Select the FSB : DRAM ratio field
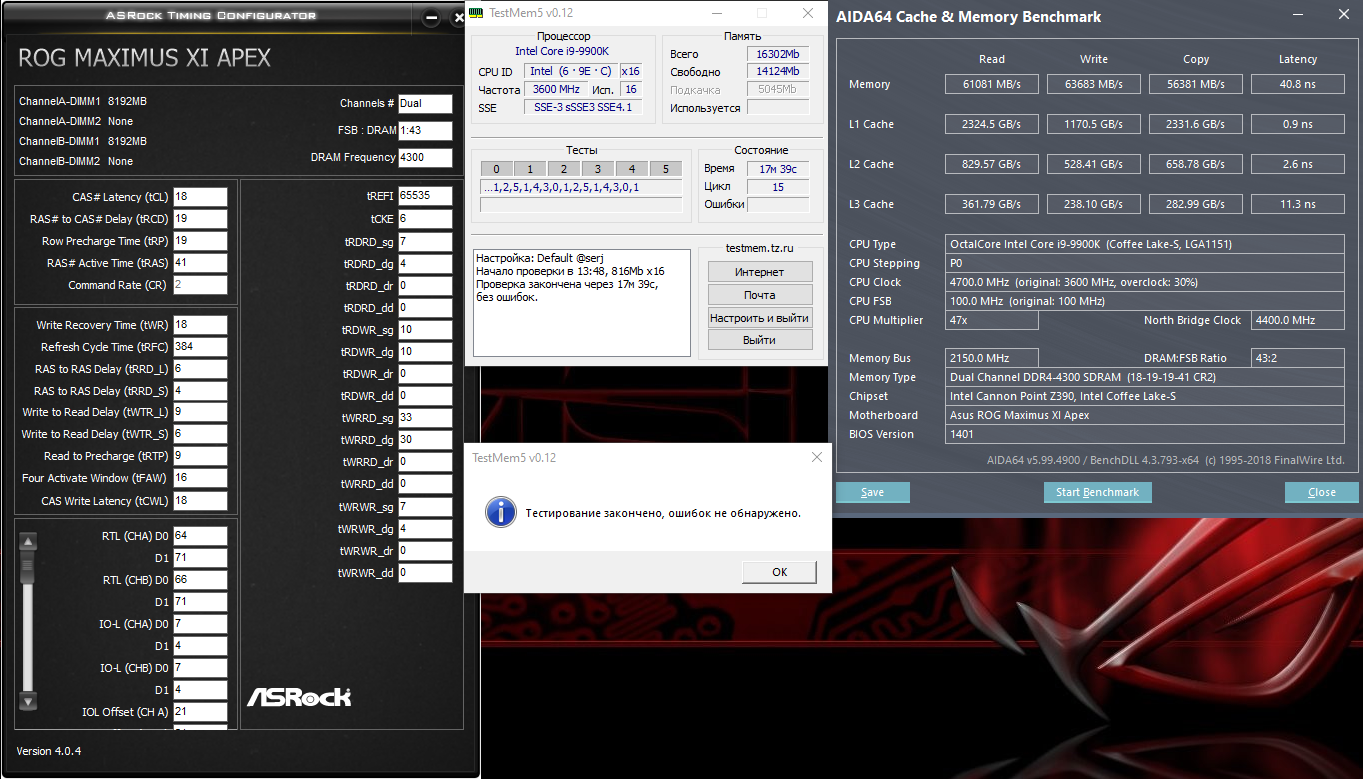 425,131
